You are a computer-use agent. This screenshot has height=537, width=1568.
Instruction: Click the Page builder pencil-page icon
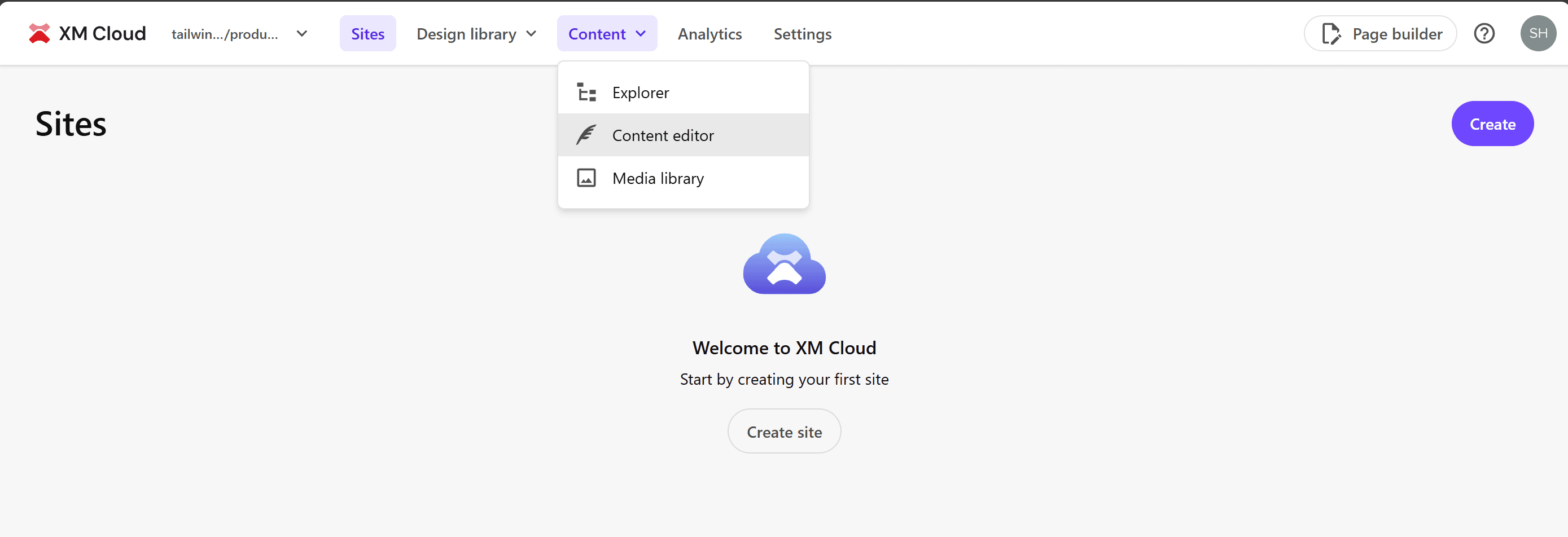1330,34
